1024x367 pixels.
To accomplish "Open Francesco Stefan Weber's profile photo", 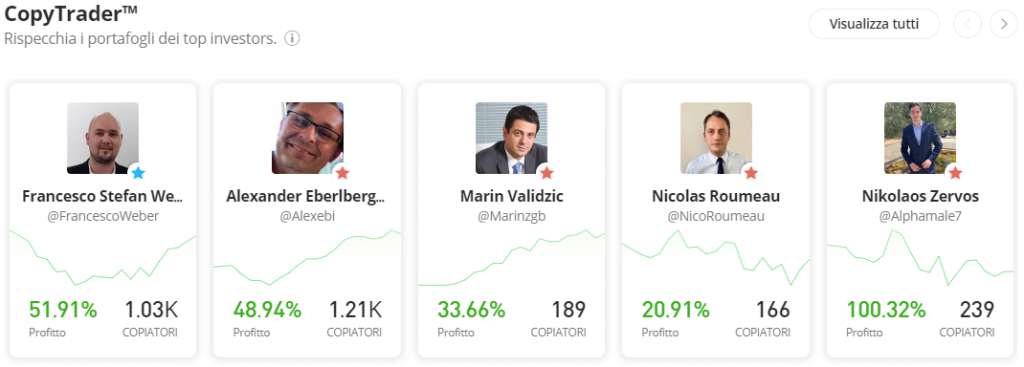I will 103,138.
